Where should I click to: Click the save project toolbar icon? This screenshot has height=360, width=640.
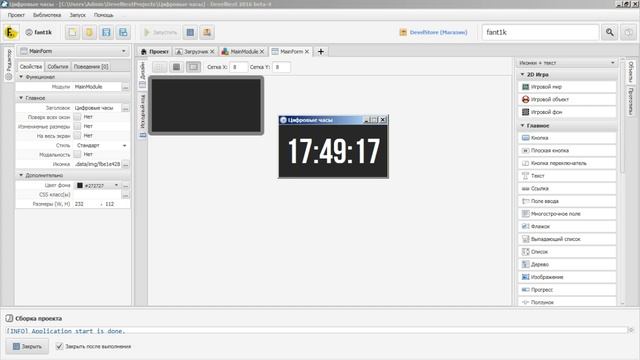[106, 32]
